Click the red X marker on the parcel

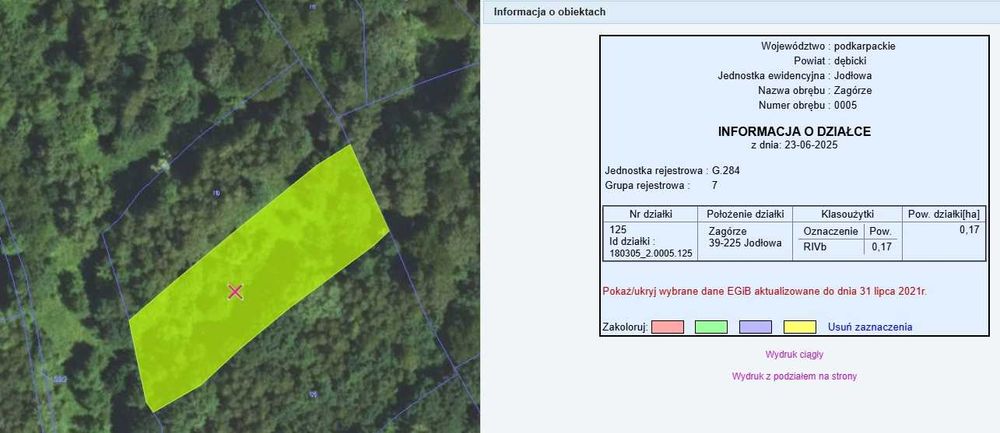(235, 292)
